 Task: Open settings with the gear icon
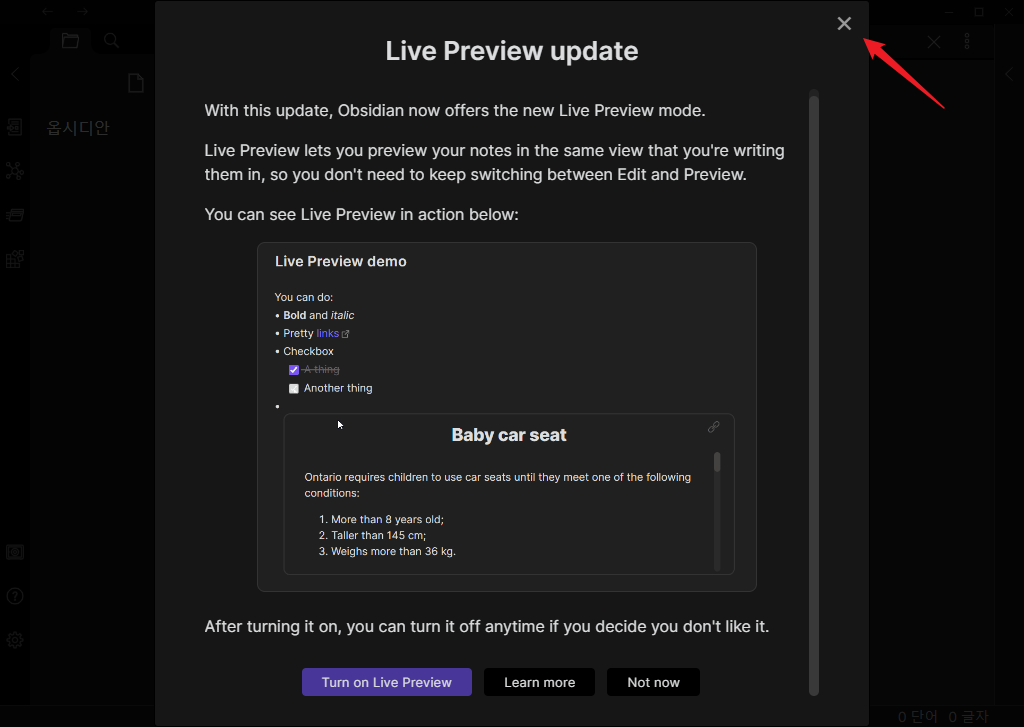click(15, 640)
